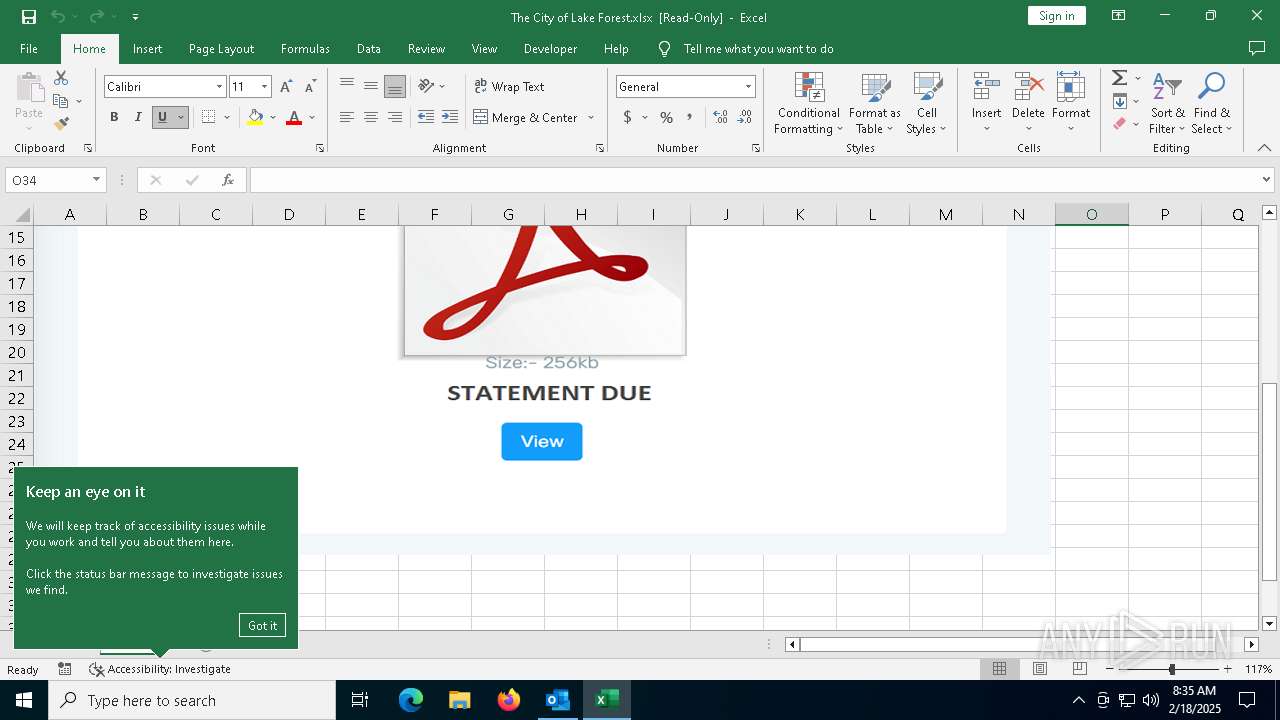Decrease font size with the small A icon

[x=310, y=87]
